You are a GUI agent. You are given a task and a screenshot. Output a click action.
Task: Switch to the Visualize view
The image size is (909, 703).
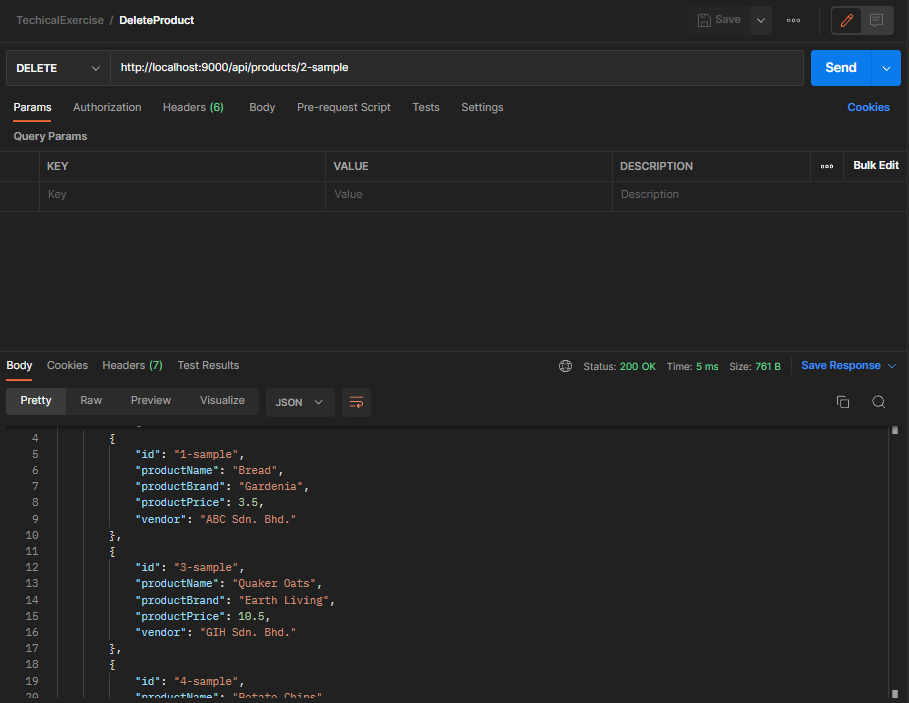(x=222, y=400)
